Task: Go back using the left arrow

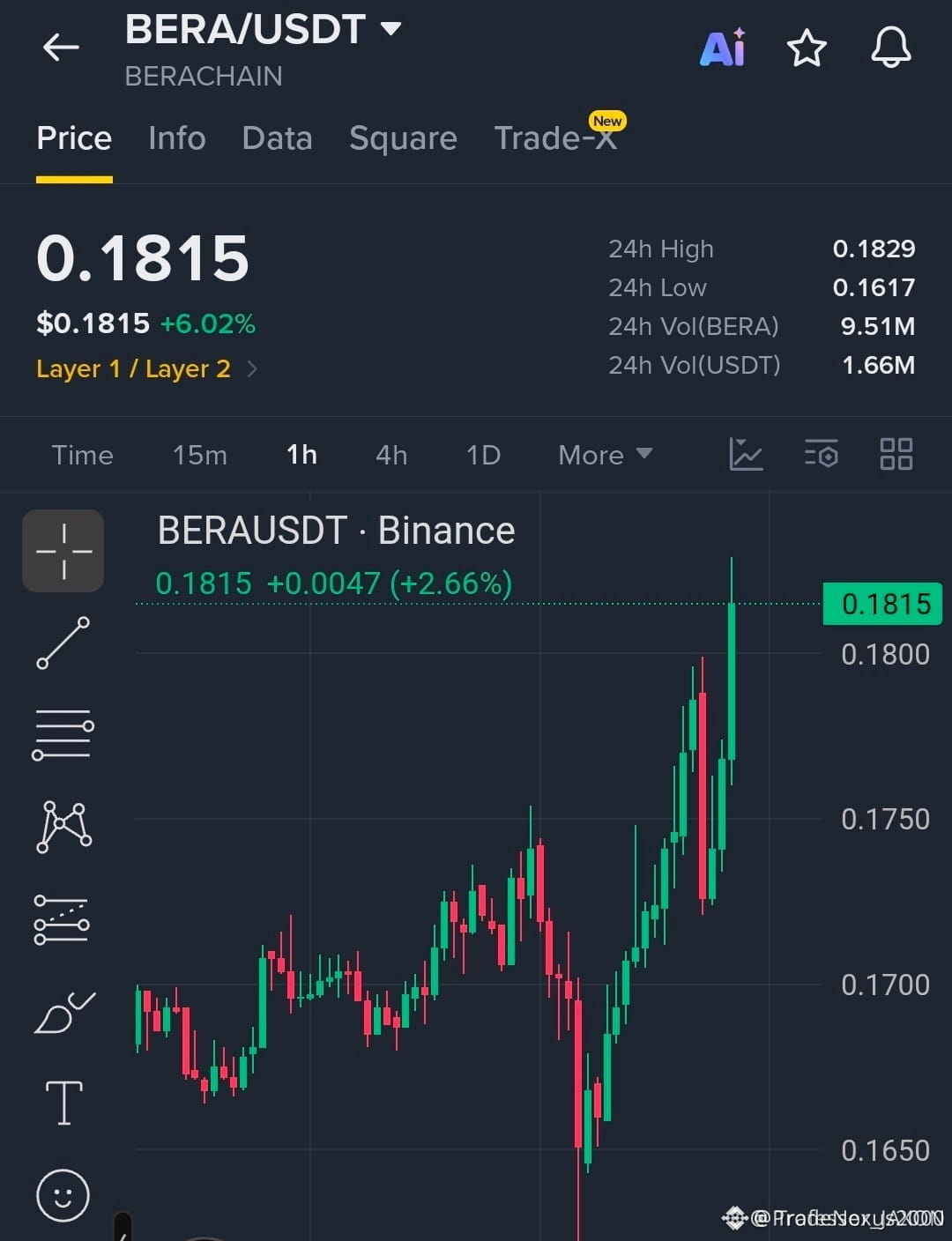Action: coord(61,48)
